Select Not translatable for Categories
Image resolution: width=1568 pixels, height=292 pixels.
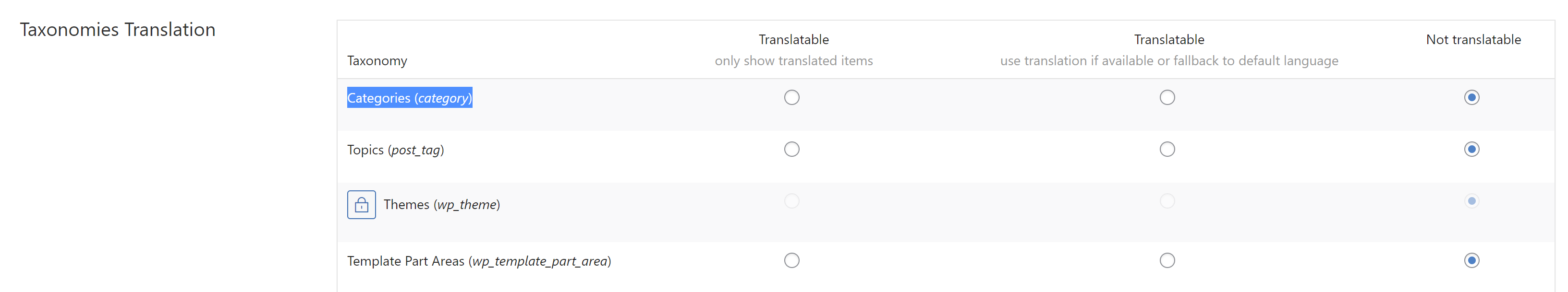tap(1471, 98)
